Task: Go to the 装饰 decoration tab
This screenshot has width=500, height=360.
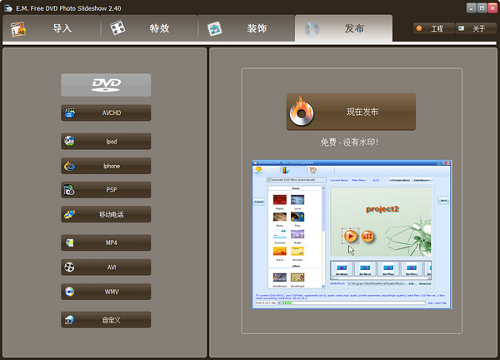Action: 246,28
